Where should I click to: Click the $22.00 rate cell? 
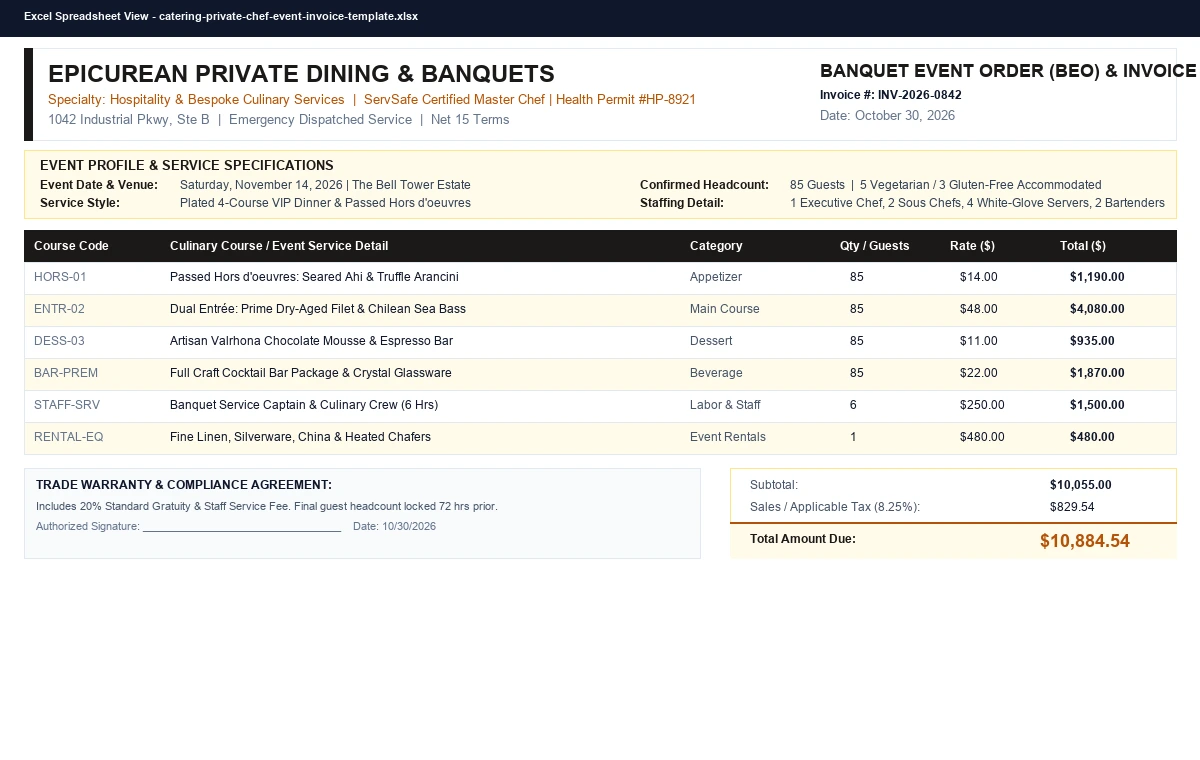point(979,373)
